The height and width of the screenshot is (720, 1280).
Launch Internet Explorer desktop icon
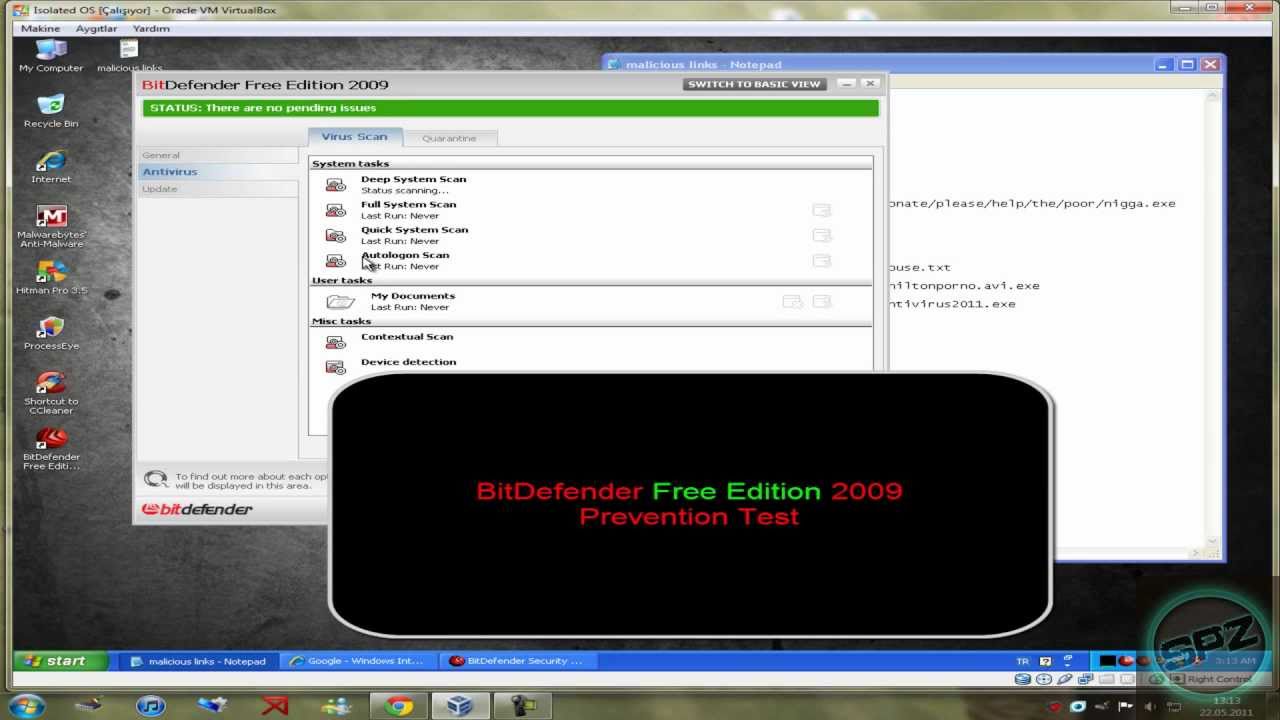[51, 166]
